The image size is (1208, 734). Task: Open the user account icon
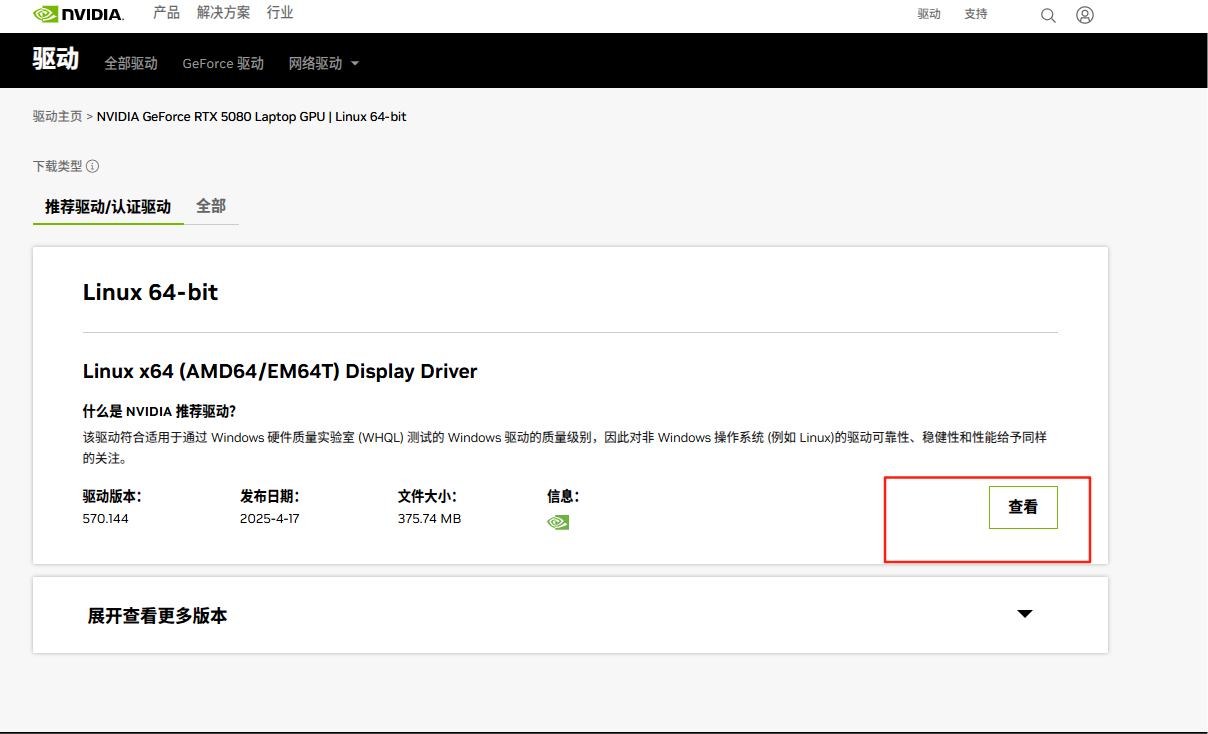1085,15
